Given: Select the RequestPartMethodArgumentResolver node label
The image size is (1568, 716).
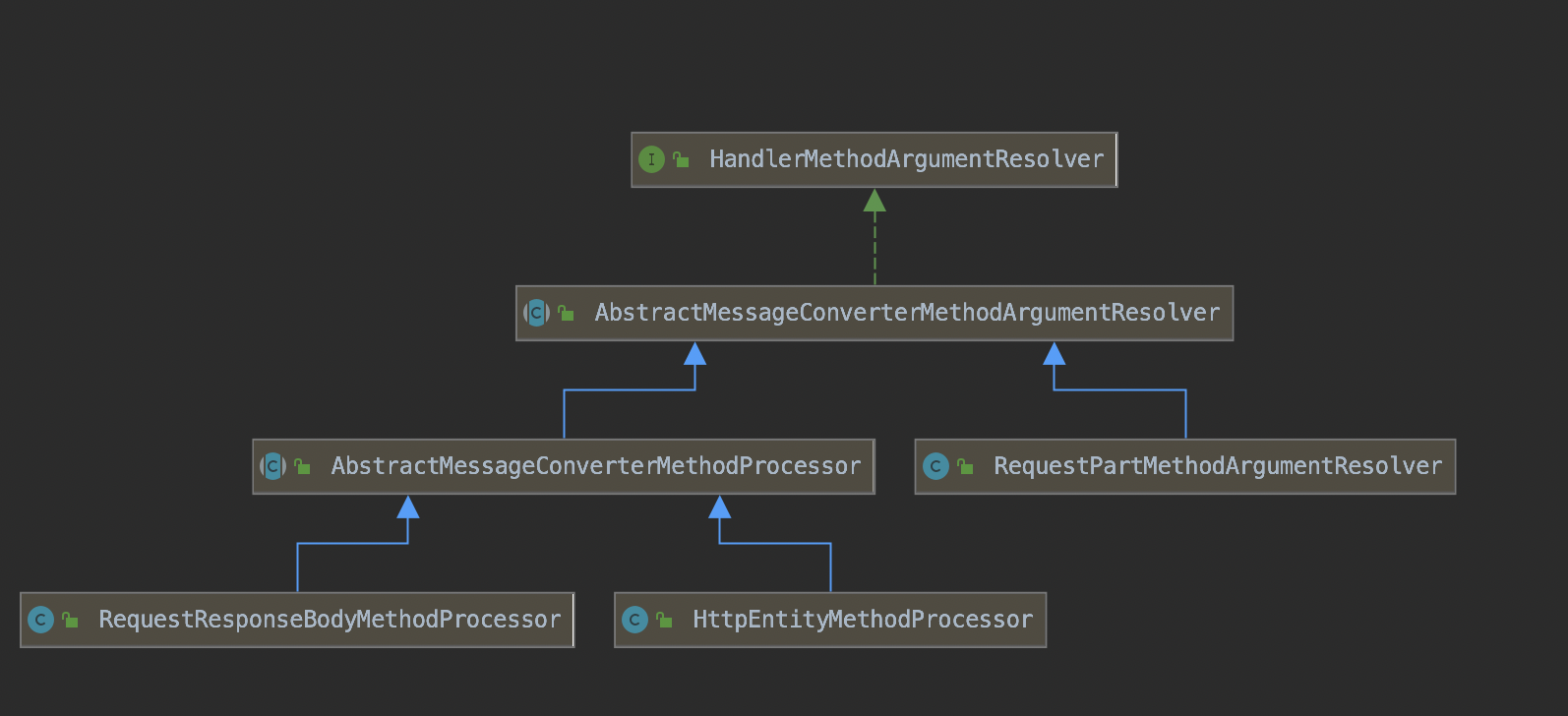Looking at the screenshot, I should coord(1217,466).
